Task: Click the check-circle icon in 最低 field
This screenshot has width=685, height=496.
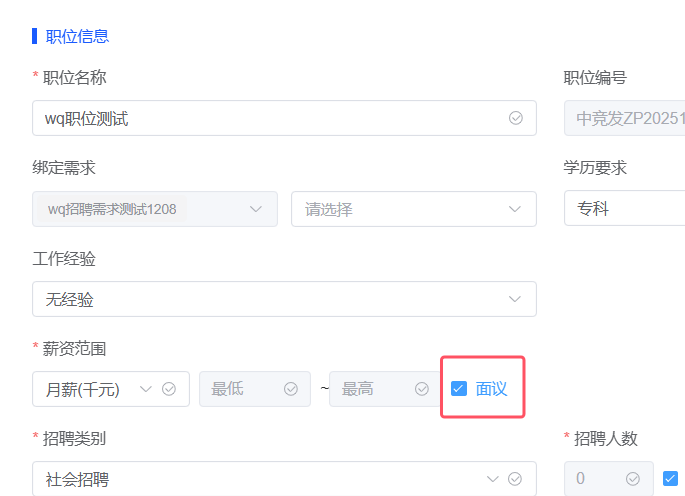Action: coord(291,389)
